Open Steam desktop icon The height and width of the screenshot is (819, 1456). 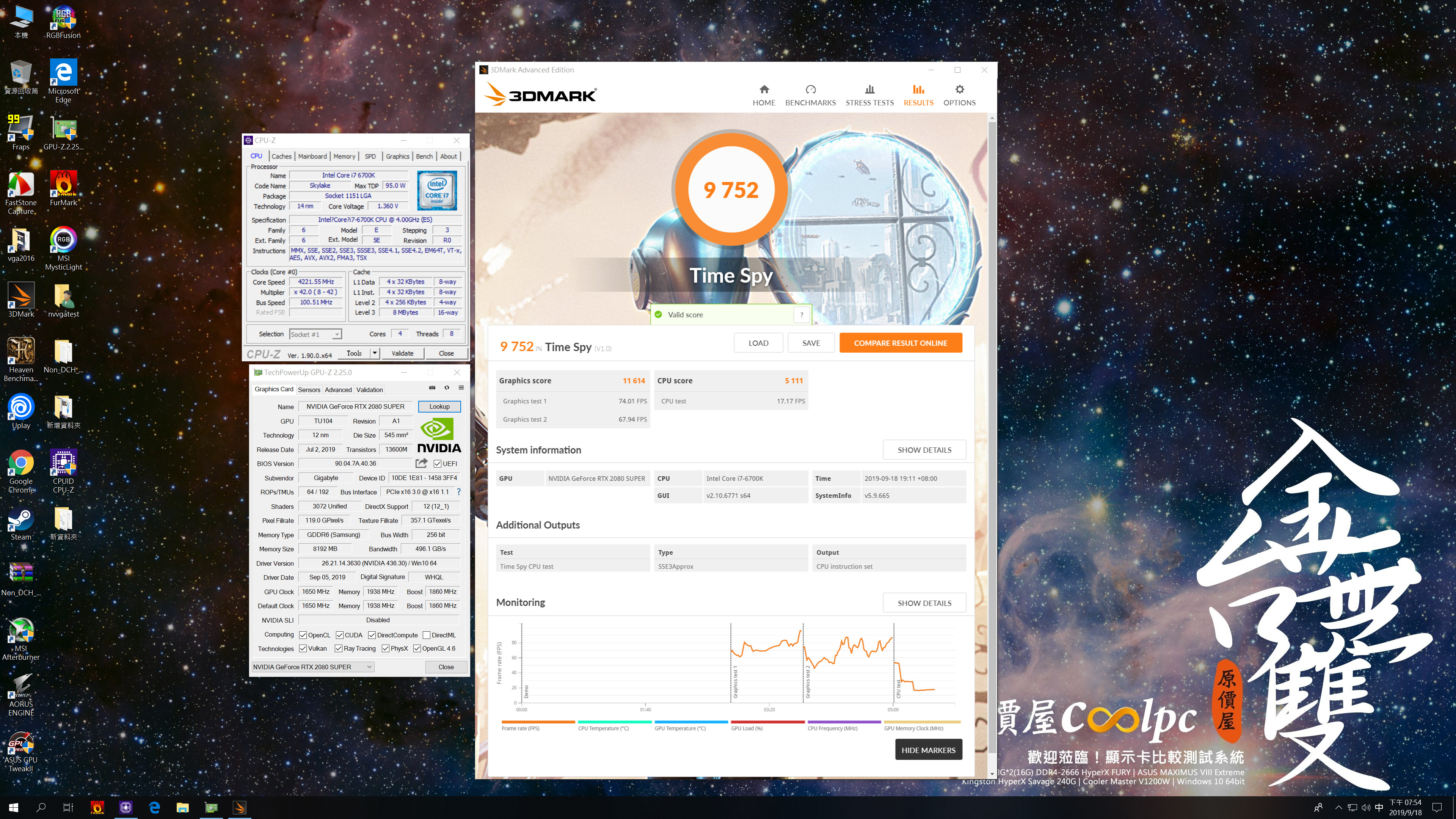pyautogui.click(x=21, y=523)
